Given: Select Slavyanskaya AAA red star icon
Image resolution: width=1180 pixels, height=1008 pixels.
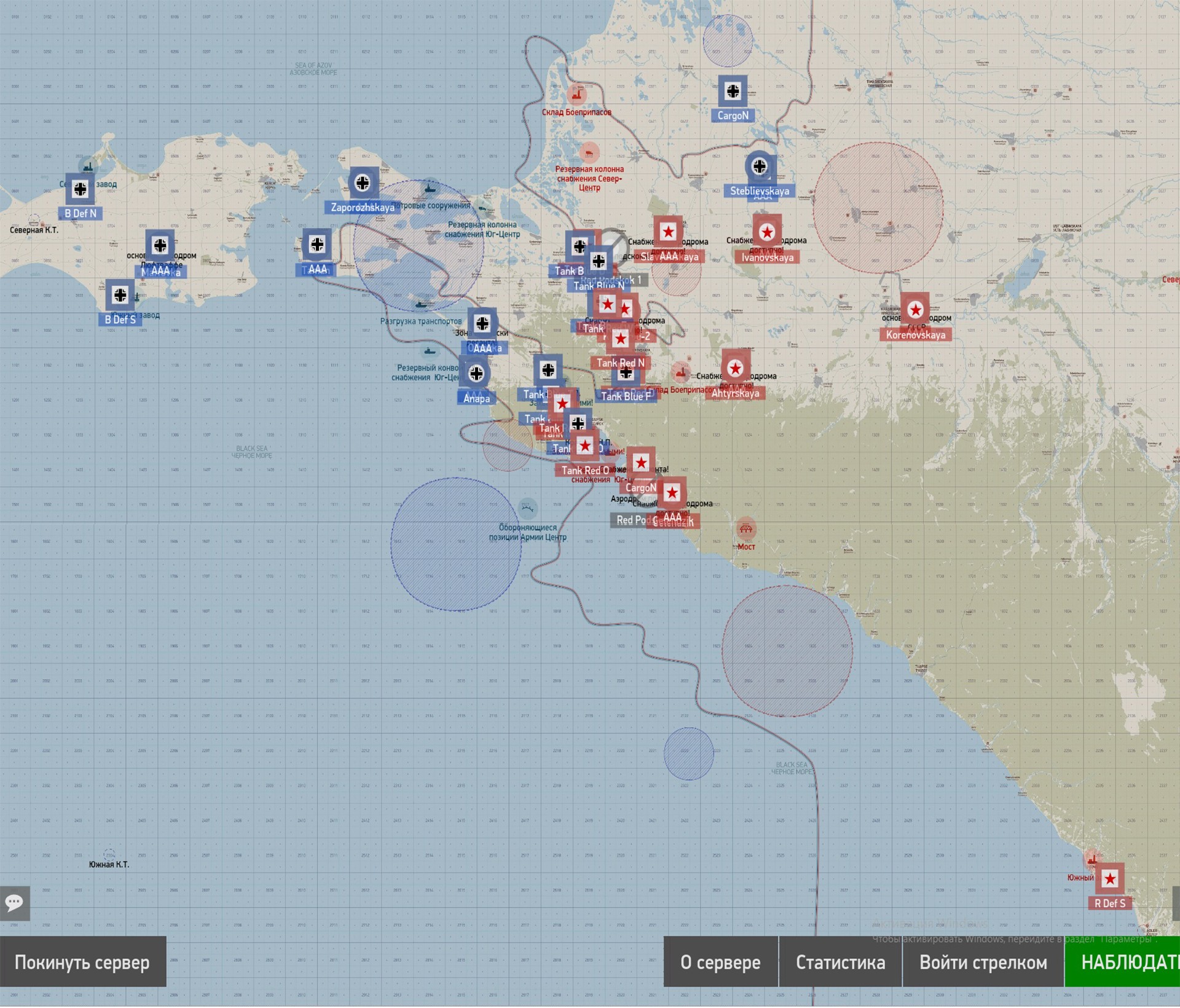Looking at the screenshot, I should click(x=668, y=232).
